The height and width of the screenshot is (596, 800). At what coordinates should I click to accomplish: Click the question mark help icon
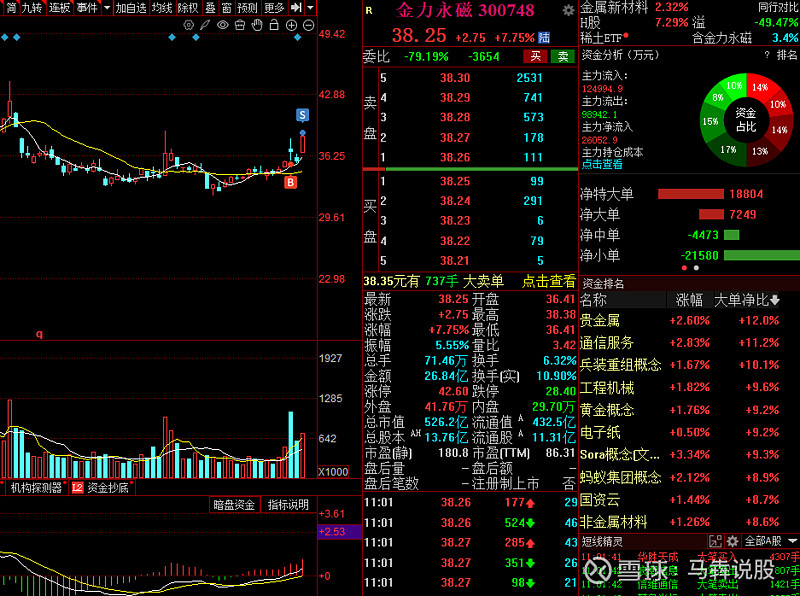tap(767, 55)
